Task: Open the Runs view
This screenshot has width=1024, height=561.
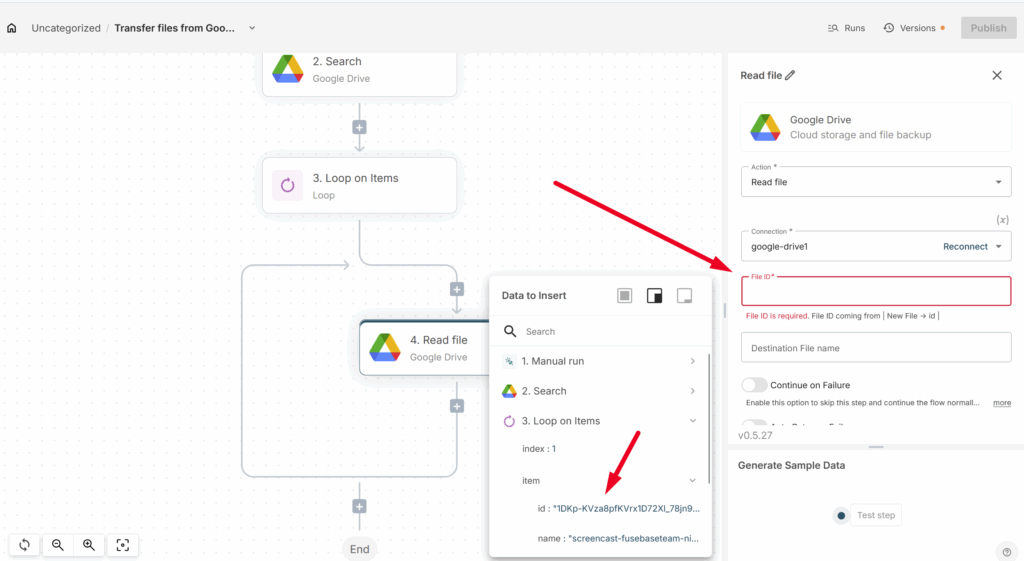Action: [846, 28]
